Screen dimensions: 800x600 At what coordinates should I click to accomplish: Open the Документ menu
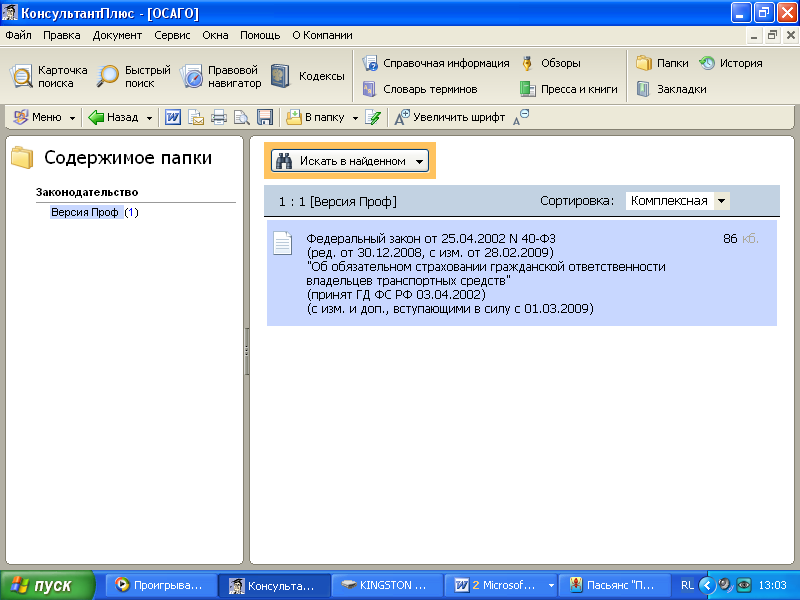[x=117, y=35]
